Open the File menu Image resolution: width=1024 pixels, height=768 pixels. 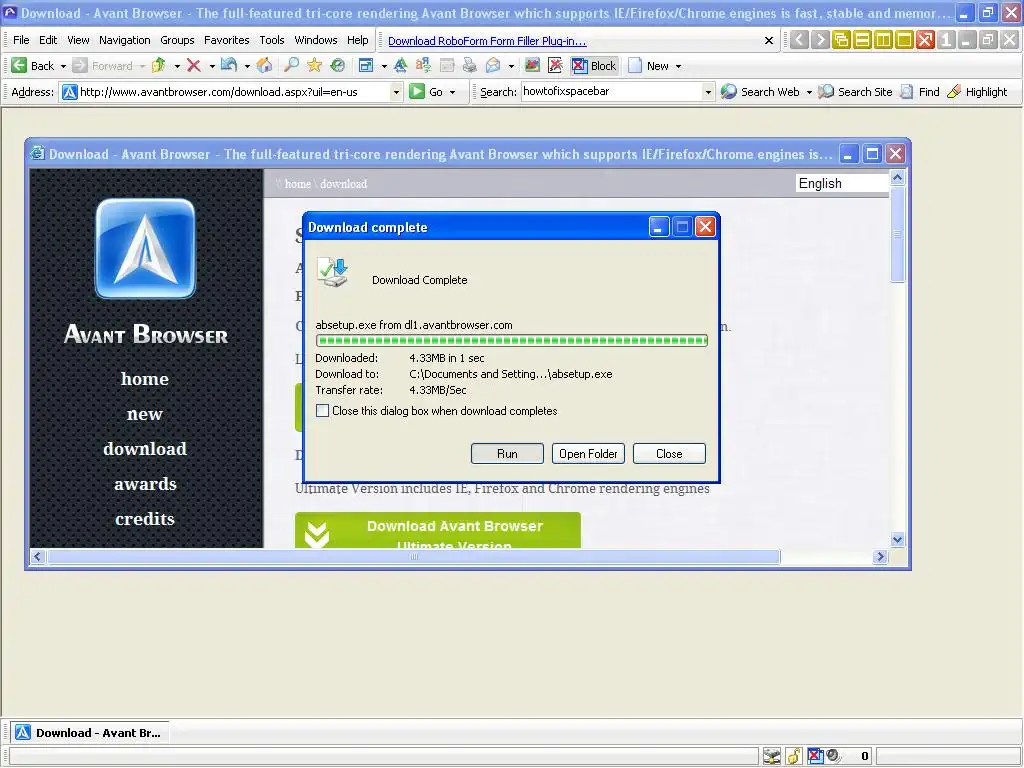pos(21,40)
